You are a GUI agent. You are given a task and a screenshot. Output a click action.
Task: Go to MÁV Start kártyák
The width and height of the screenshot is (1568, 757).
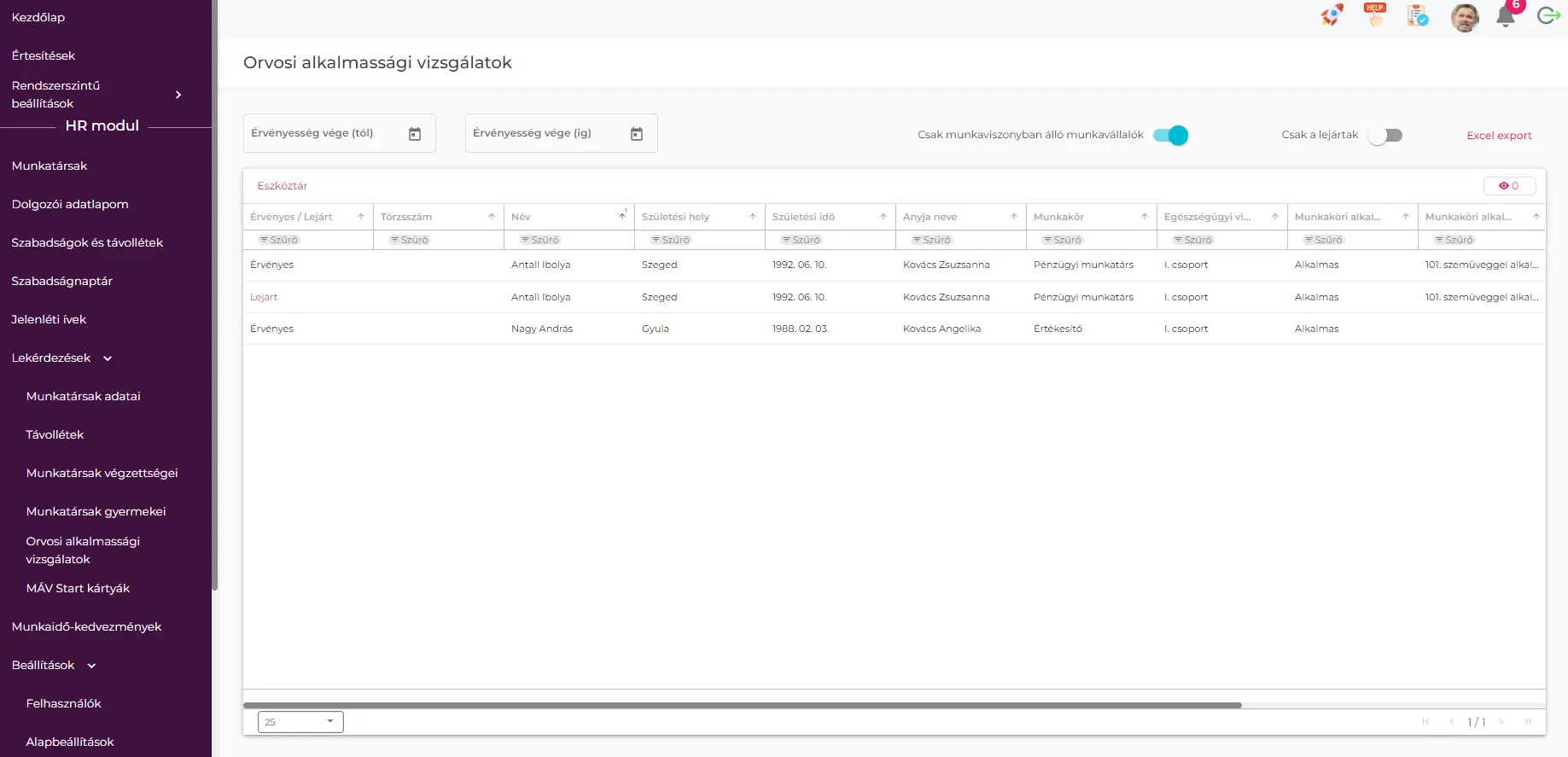pos(78,588)
